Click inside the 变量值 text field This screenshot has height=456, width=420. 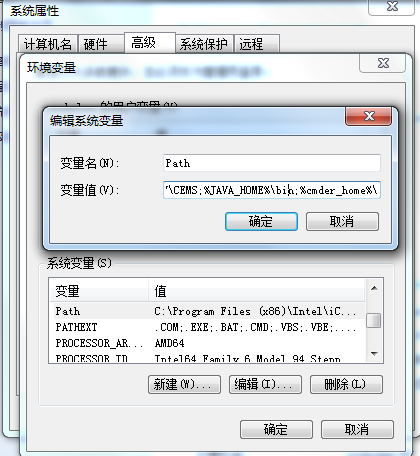coord(272,190)
